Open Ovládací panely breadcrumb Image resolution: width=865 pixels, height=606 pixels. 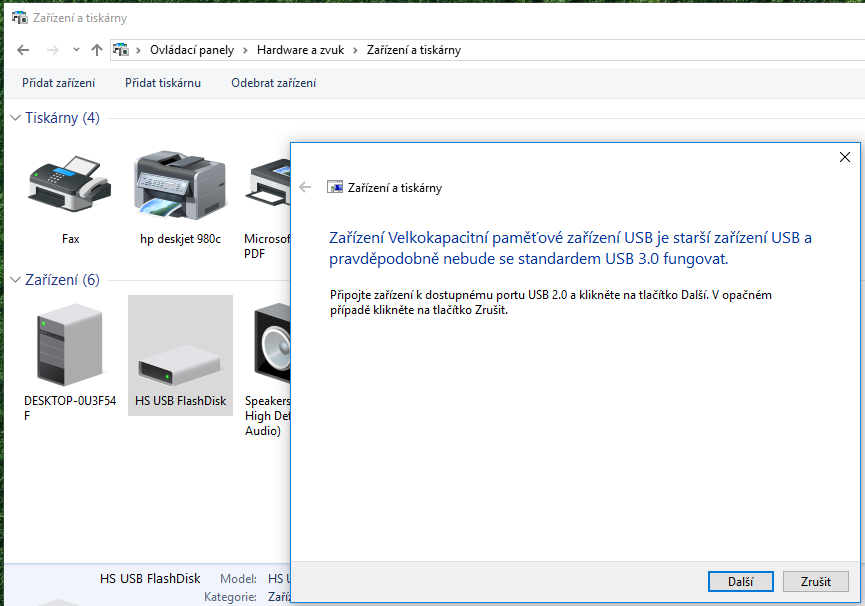(192, 50)
